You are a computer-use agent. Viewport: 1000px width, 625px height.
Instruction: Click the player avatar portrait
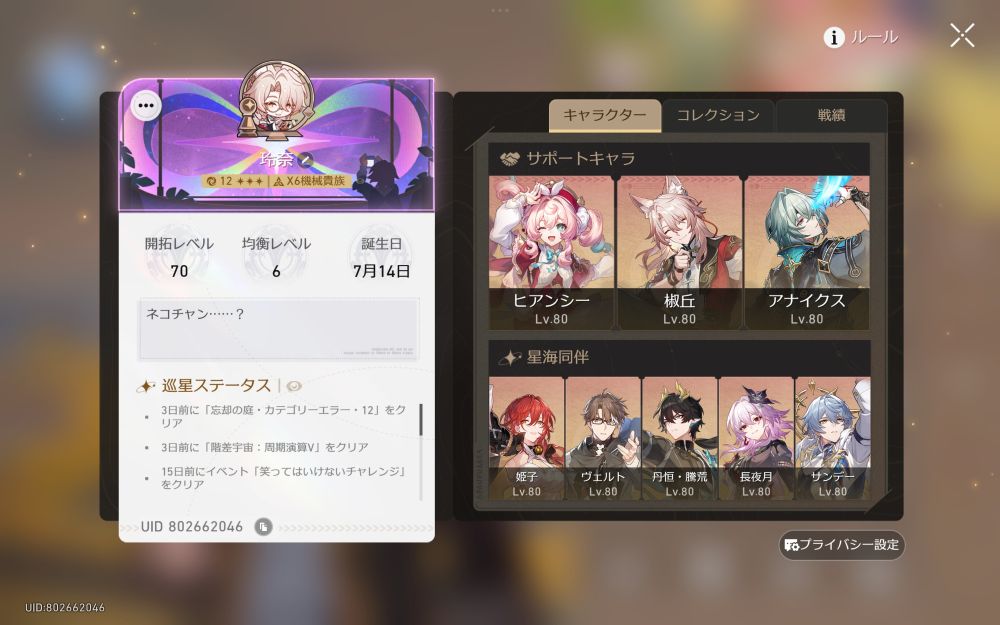tap(276, 99)
